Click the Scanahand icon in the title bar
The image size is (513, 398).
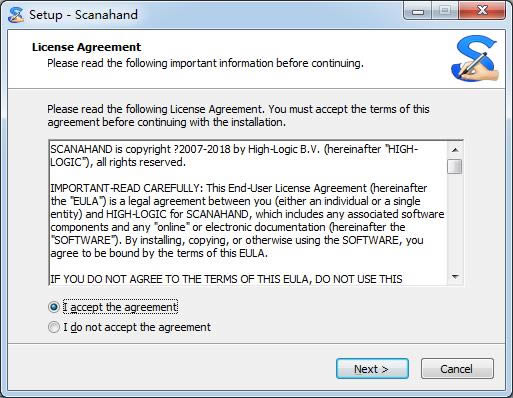16,15
